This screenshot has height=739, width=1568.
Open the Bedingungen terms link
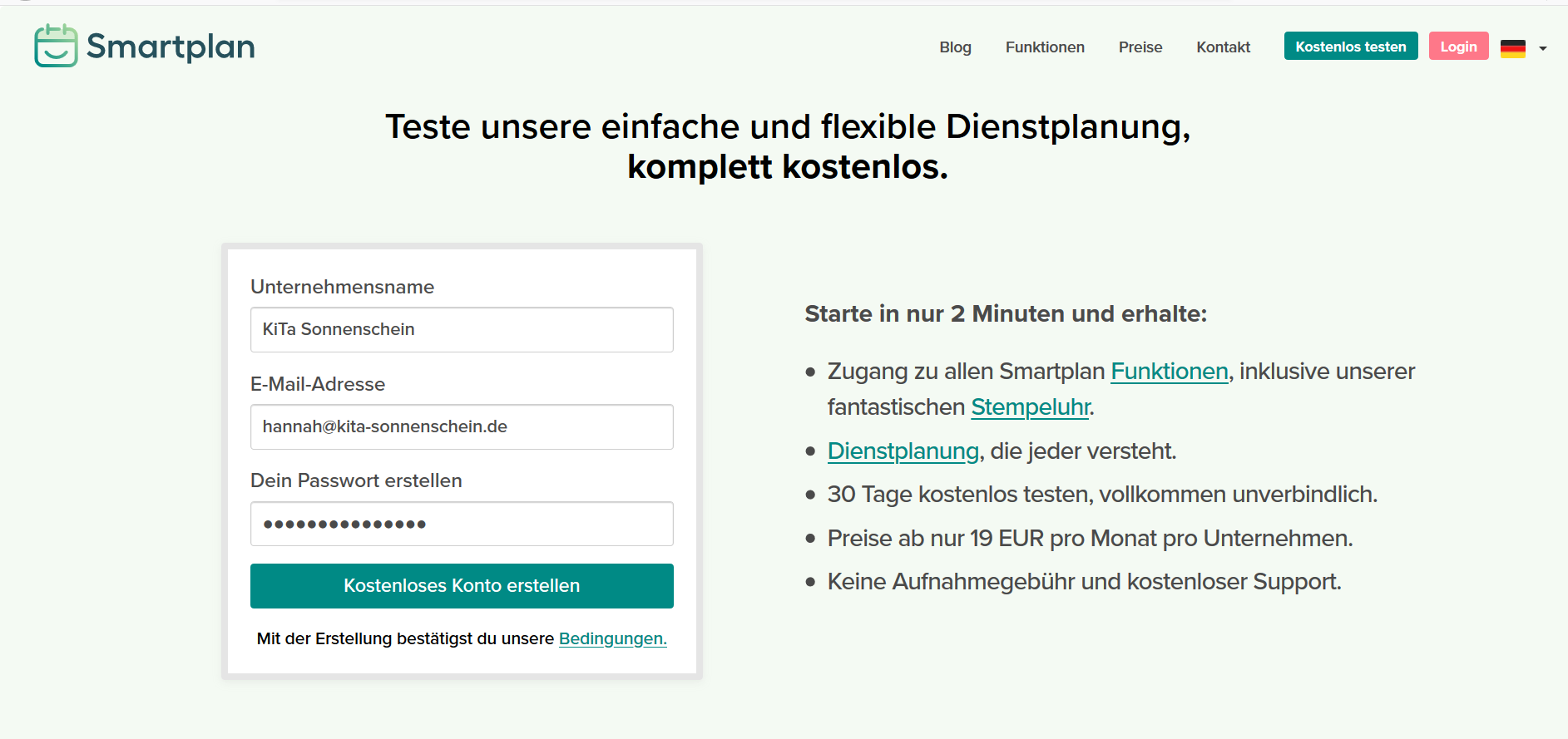(x=612, y=638)
